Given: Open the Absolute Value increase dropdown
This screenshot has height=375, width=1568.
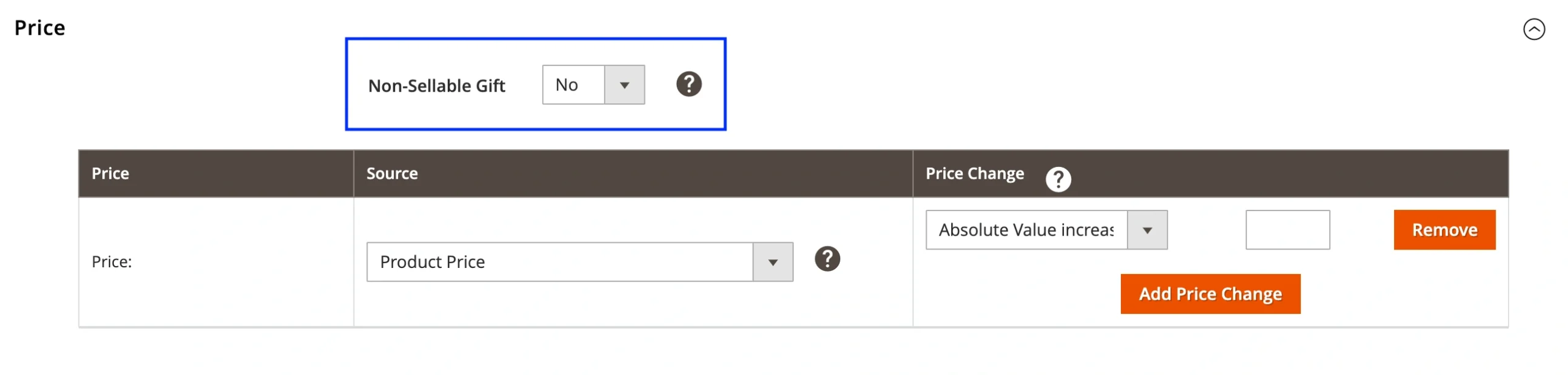Looking at the screenshot, I should tap(1027, 230).
